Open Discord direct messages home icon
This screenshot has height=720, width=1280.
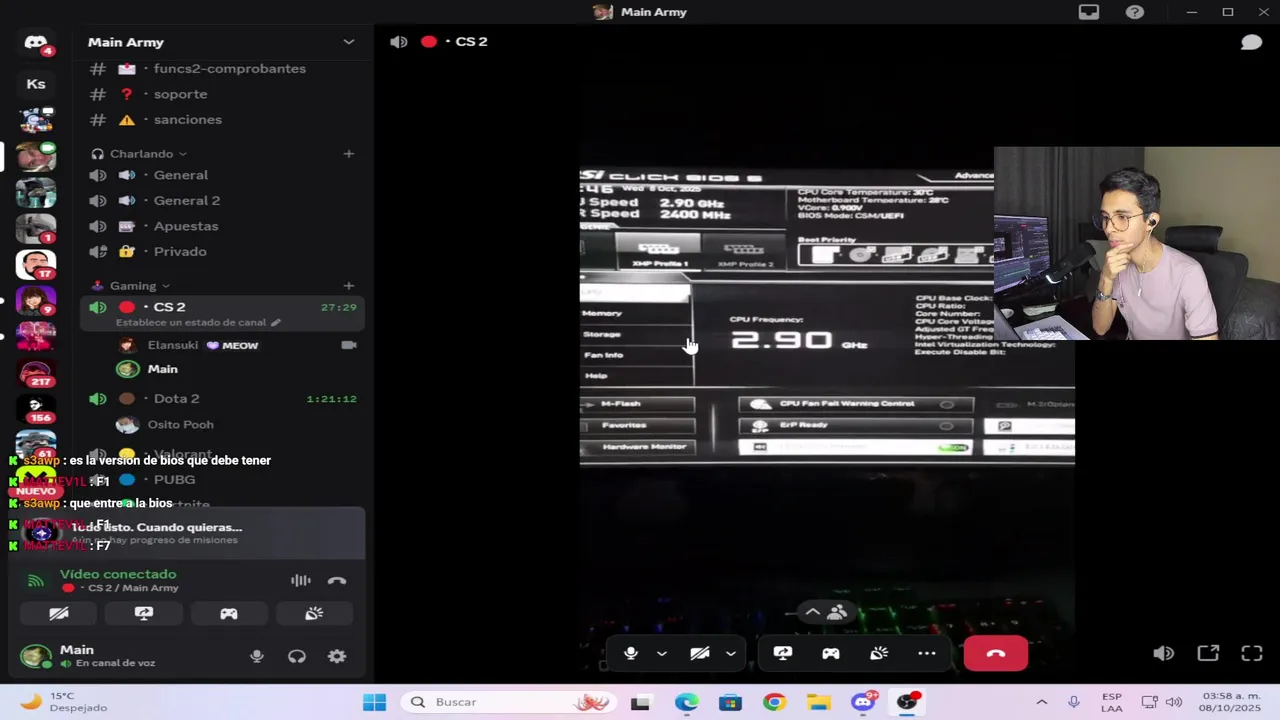click(36, 43)
